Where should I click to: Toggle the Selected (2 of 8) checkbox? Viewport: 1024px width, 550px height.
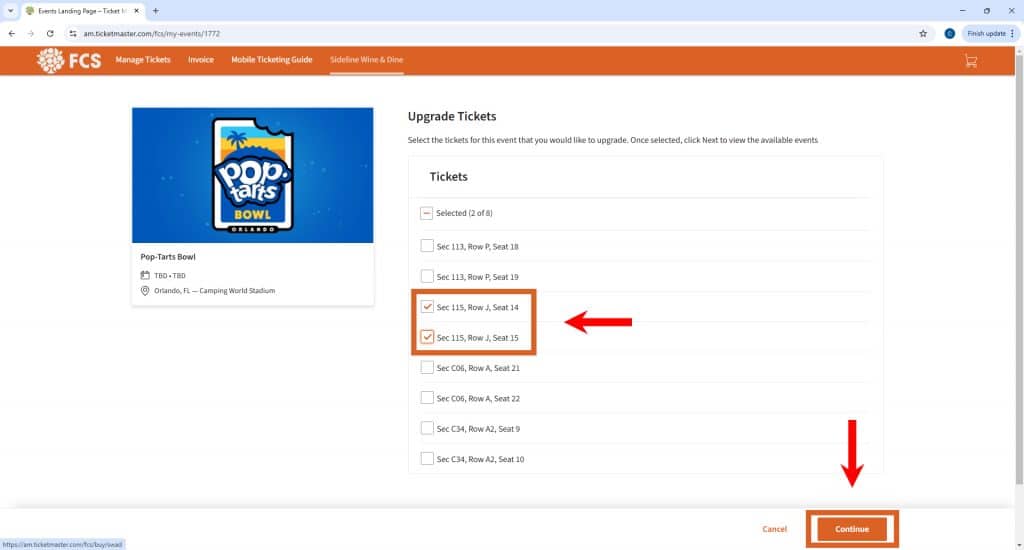point(426,213)
